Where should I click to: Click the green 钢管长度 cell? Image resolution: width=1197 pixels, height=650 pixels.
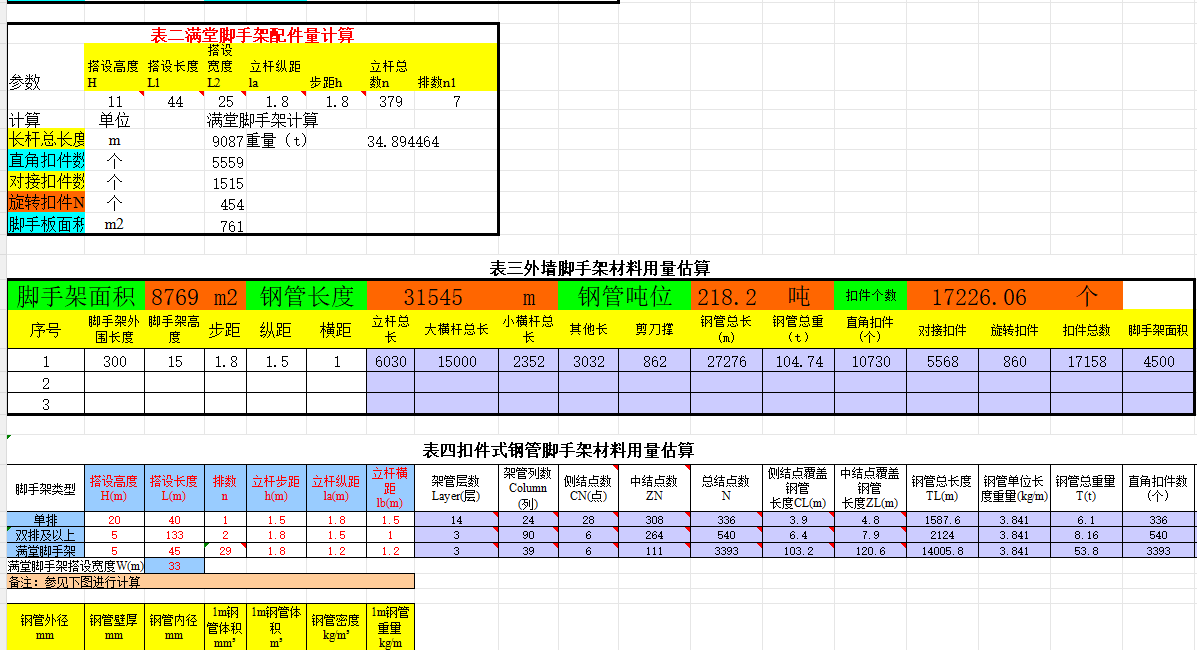point(307,296)
